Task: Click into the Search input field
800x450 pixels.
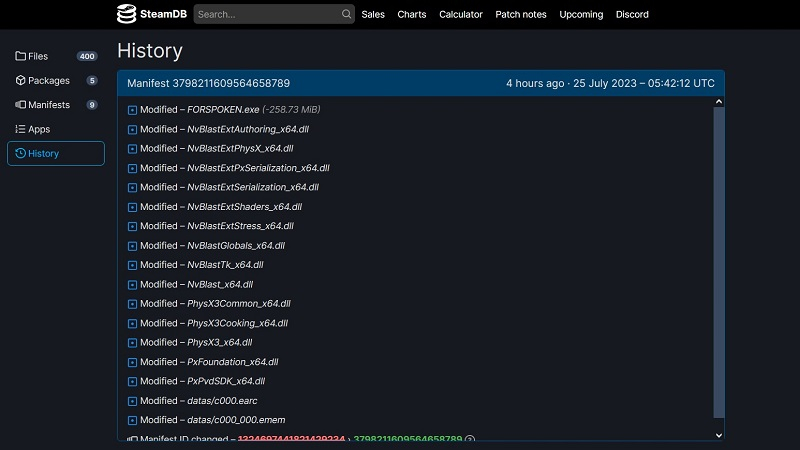Action: [x=265, y=14]
